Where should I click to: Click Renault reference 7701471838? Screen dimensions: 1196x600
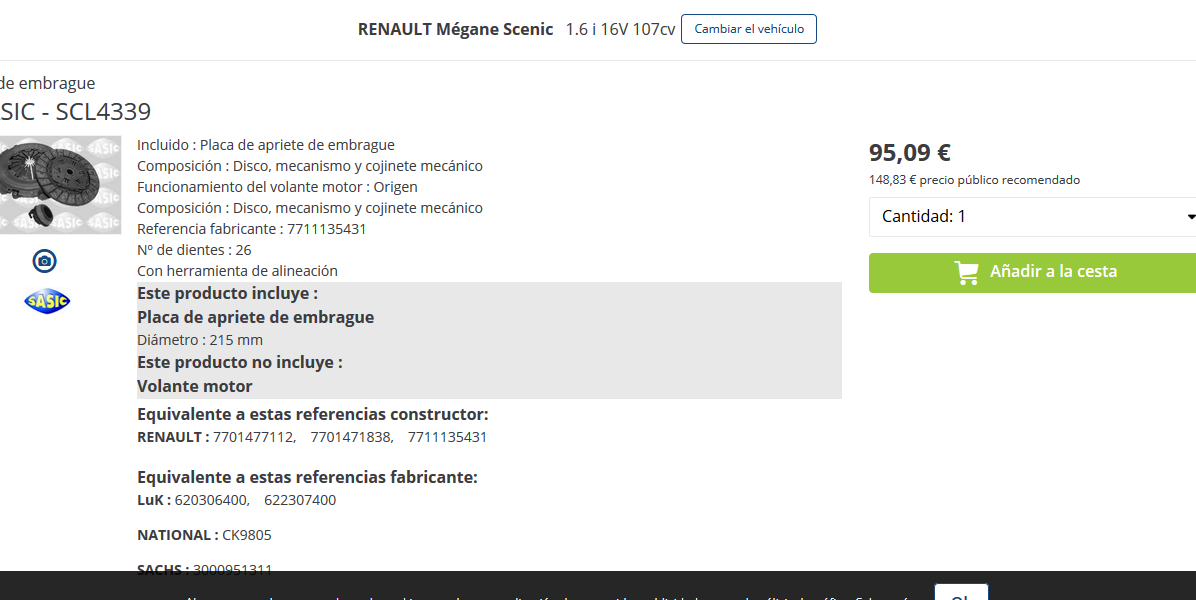click(350, 438)
